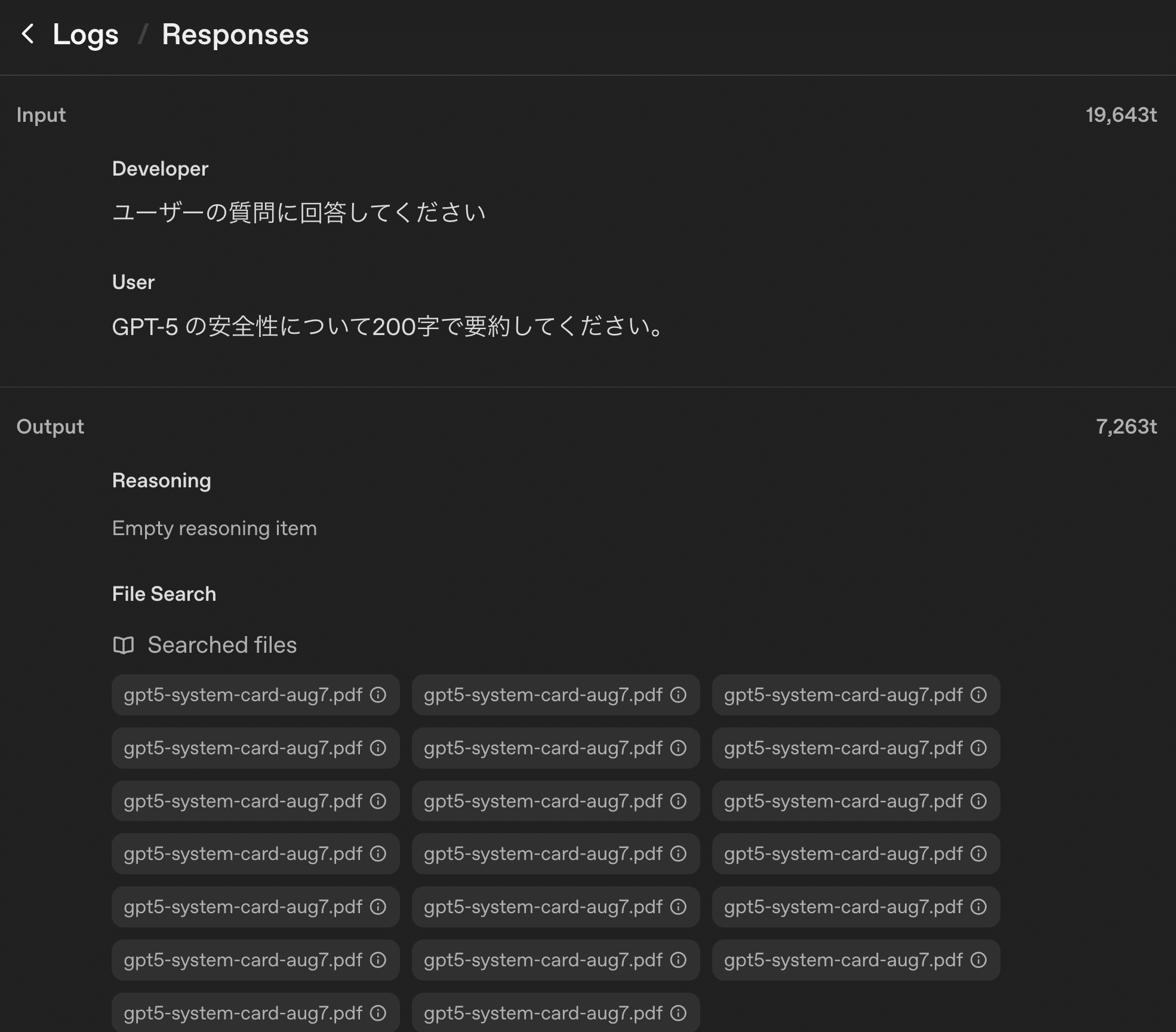The width and height of the screenshot is (1176, 1032).
Task: Open second row, middle gpt5-system-card-aug7.pdf chip
Action: click(543, 748)
